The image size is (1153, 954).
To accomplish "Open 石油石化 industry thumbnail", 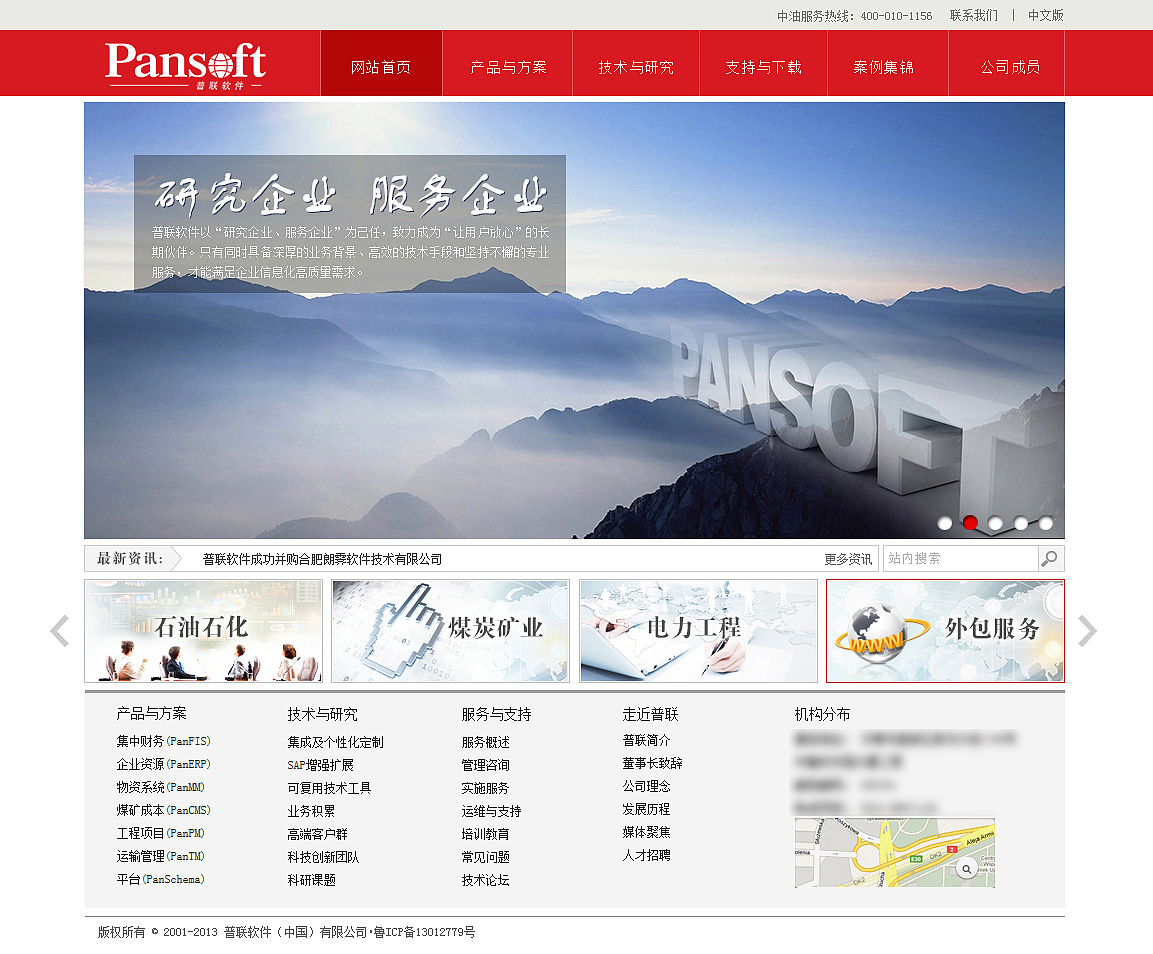I will pyautogui.click(x=203, y=630).
